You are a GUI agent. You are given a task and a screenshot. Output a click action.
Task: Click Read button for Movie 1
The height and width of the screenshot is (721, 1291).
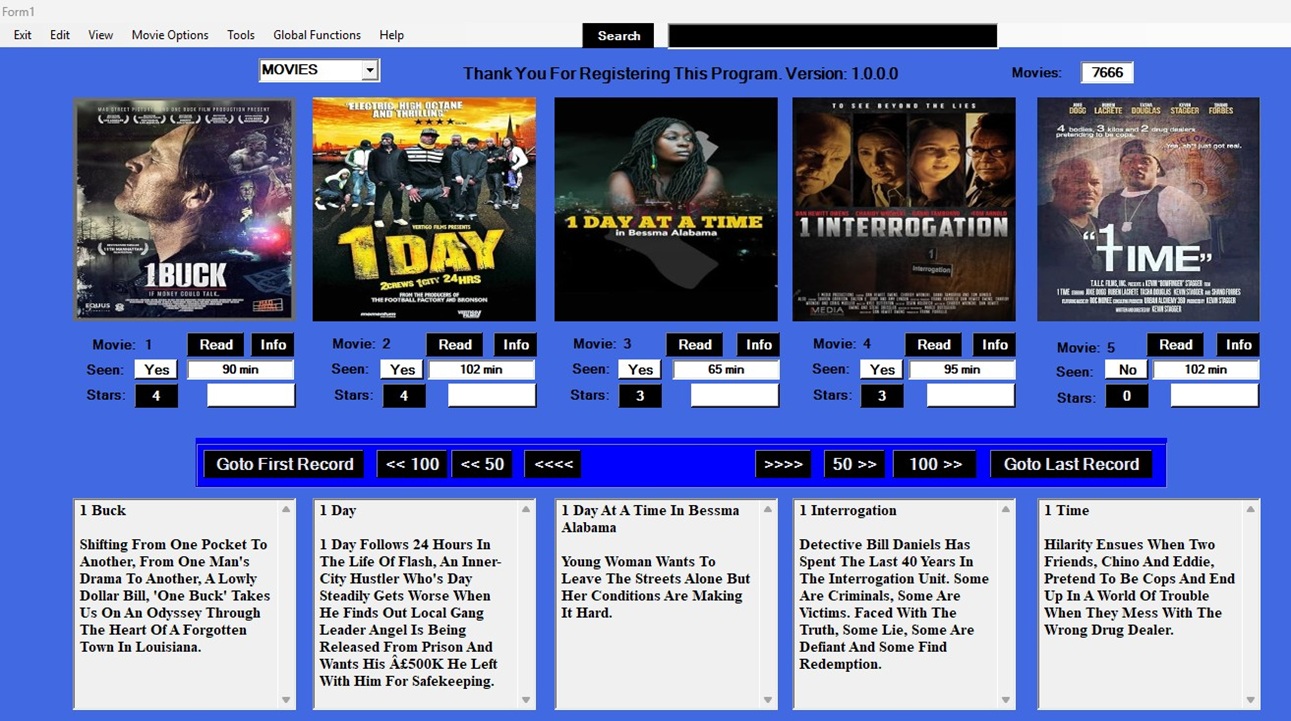tap(216, 345)
